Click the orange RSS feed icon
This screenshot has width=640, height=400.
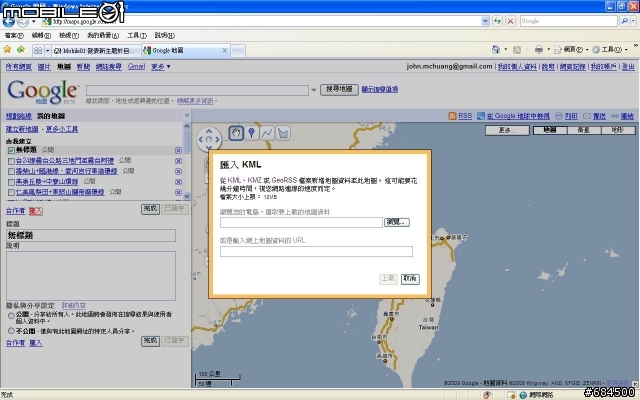point(452,116)
